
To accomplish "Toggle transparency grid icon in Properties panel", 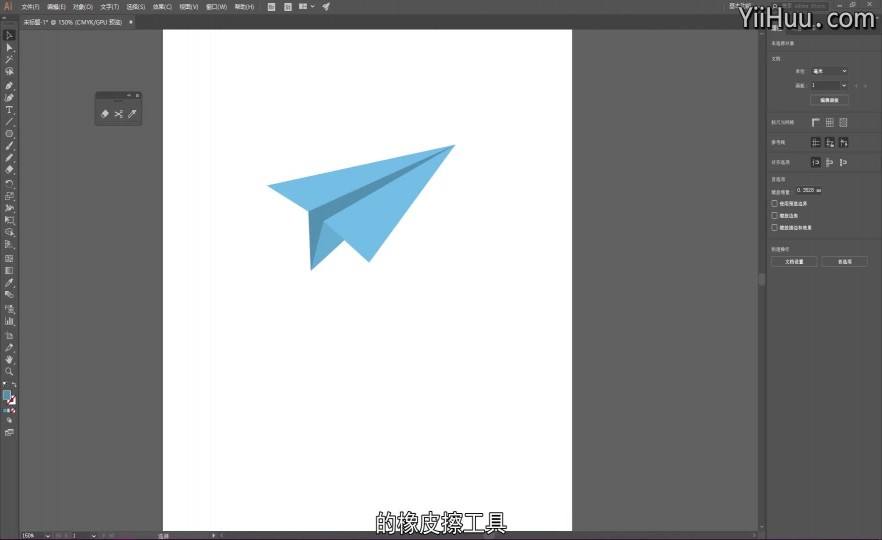I will pyautogui.click(x=843, y=122).
